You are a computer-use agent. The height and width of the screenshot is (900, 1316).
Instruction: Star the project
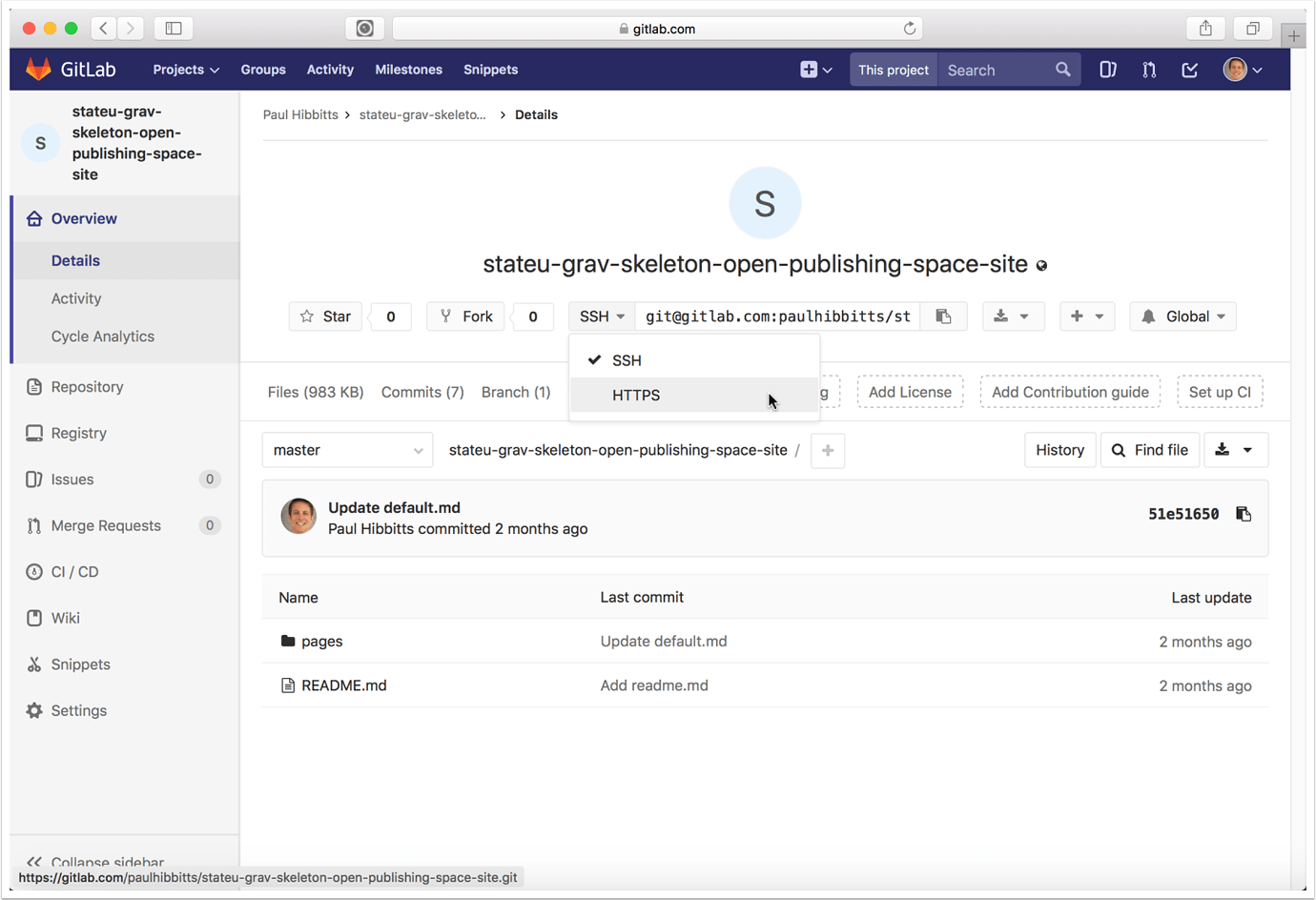click(325, 316)
